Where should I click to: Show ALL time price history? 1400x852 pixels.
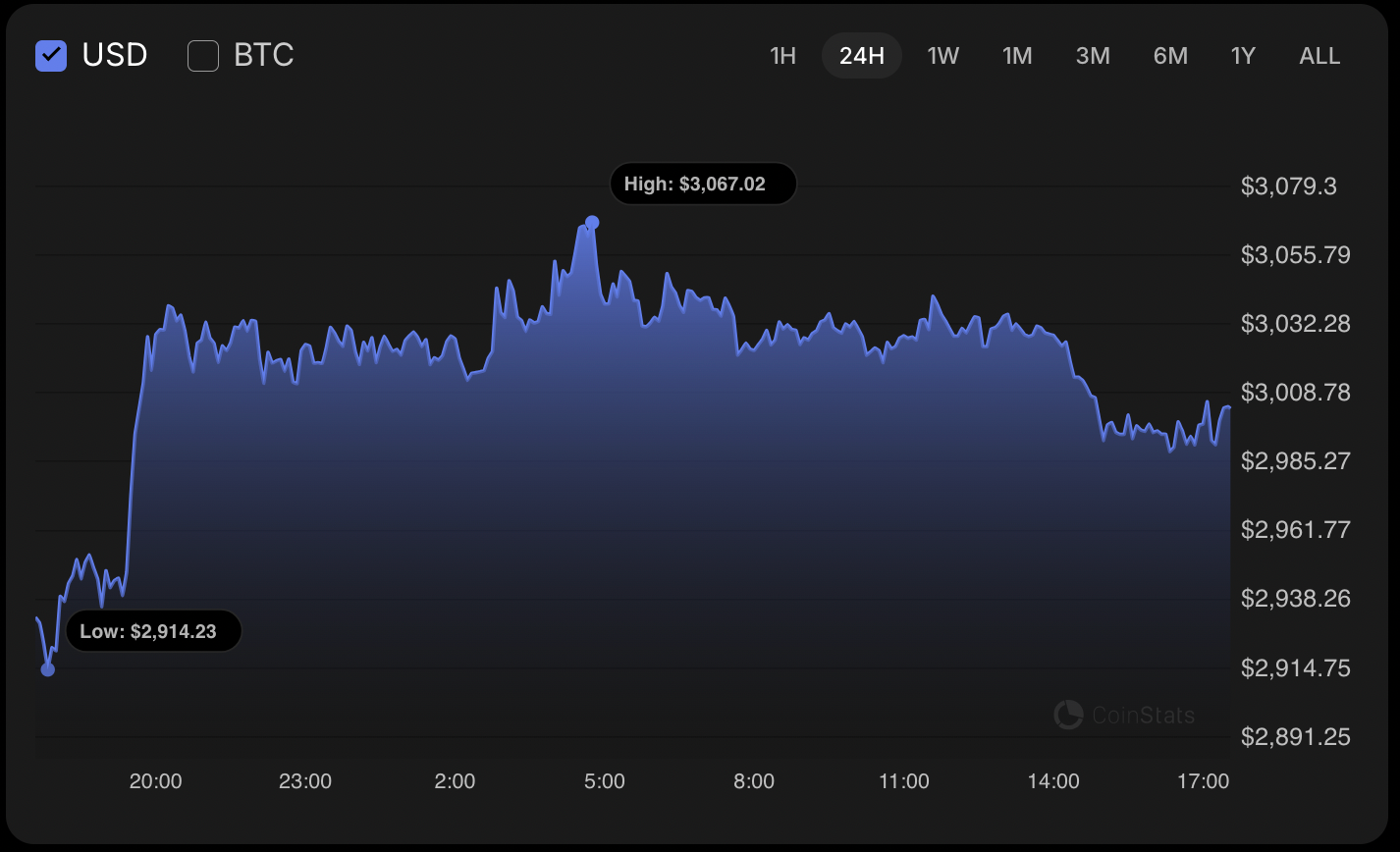click(1319, 56)
